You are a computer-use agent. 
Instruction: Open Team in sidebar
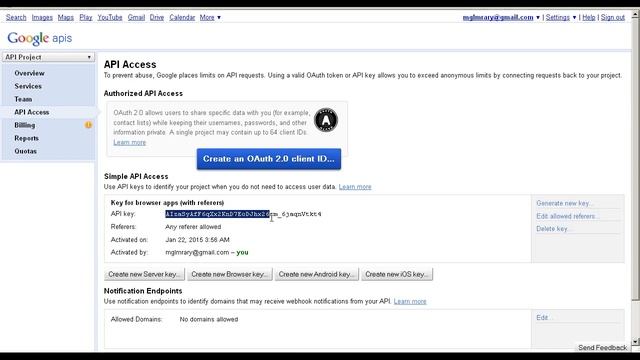coord(23,99)
